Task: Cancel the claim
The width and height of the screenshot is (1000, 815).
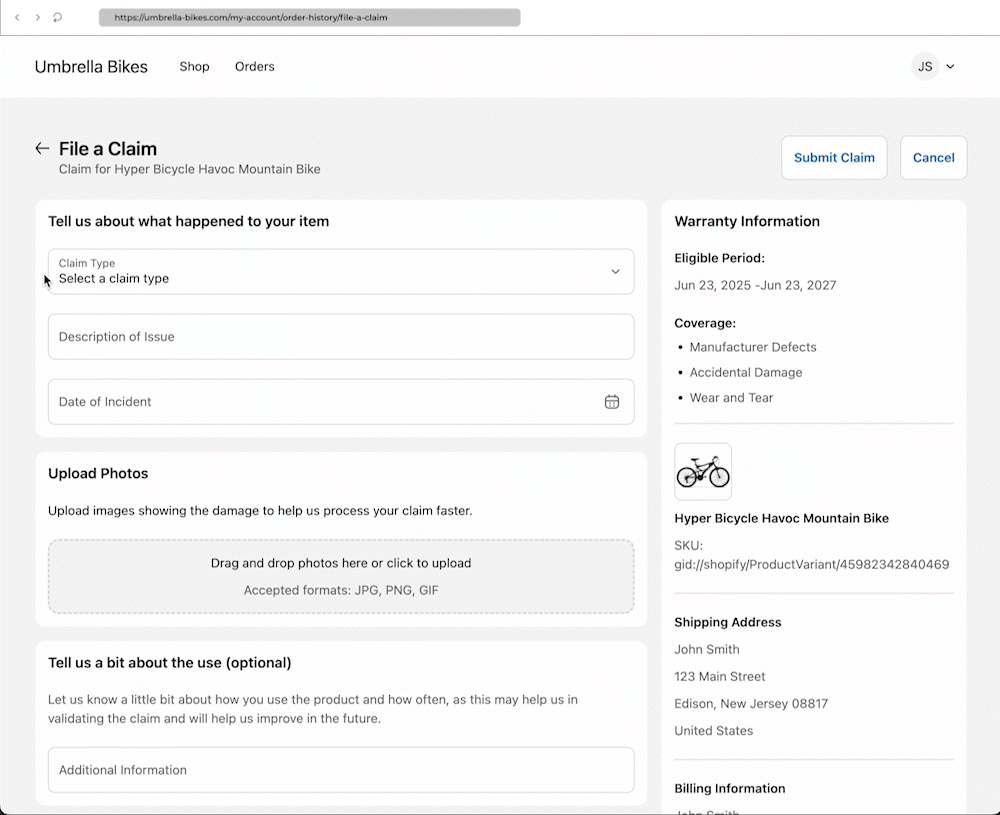Action: click(x=934, y=158)
